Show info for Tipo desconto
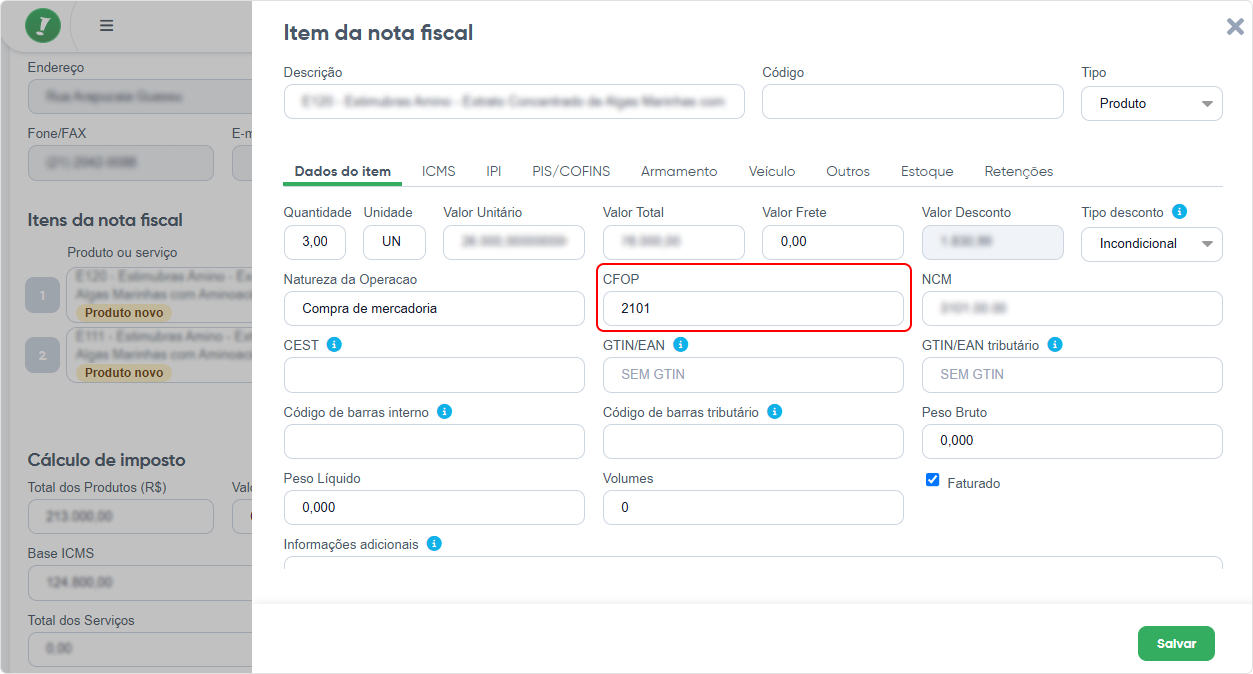1253x674 pixels. 1179,212
